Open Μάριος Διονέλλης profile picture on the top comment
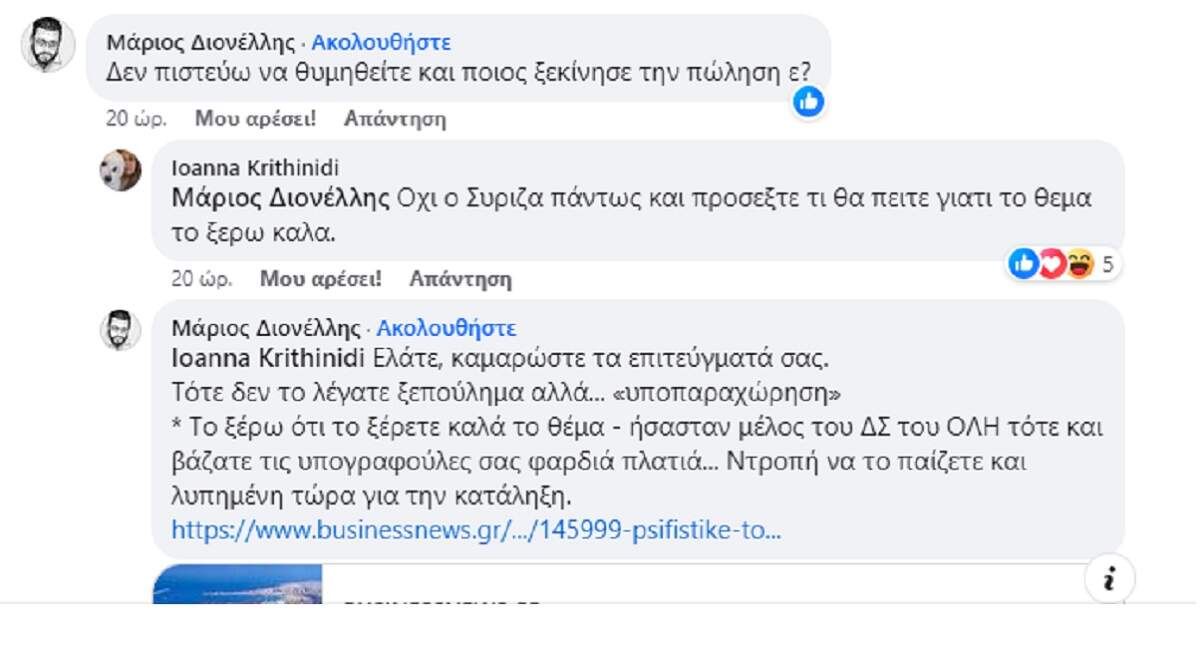Image resolution: width=1200 pixels, height=668 pixels. 48,45
